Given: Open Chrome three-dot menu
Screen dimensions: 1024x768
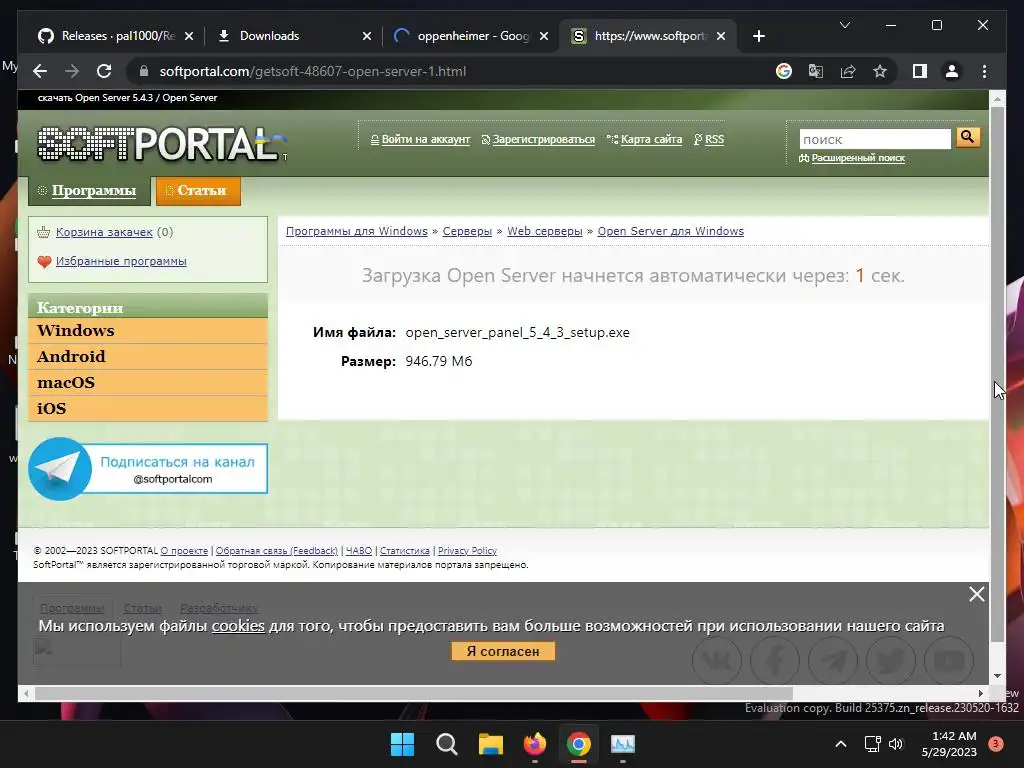Looking at the screenshot, I should [984, 71].
